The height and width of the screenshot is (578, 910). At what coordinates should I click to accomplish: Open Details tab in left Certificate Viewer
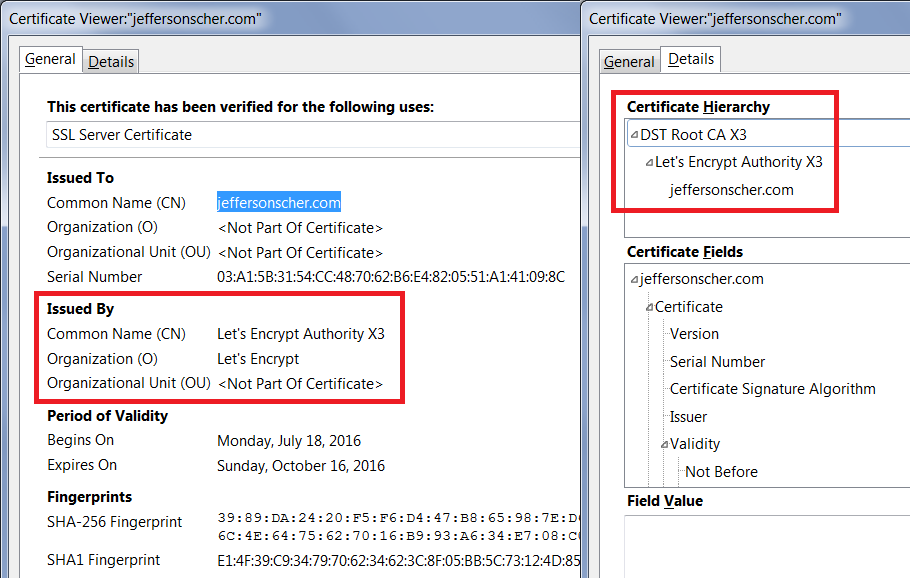click(x=111, y=62)
